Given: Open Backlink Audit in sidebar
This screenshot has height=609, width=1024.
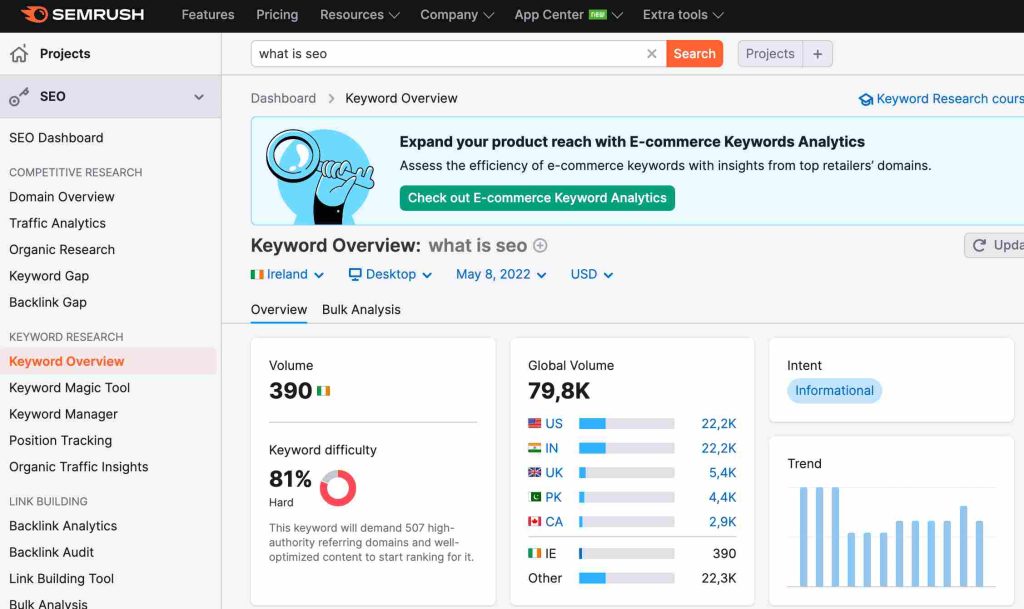Looking at the screenshot, I should click(x=52, y=552).
